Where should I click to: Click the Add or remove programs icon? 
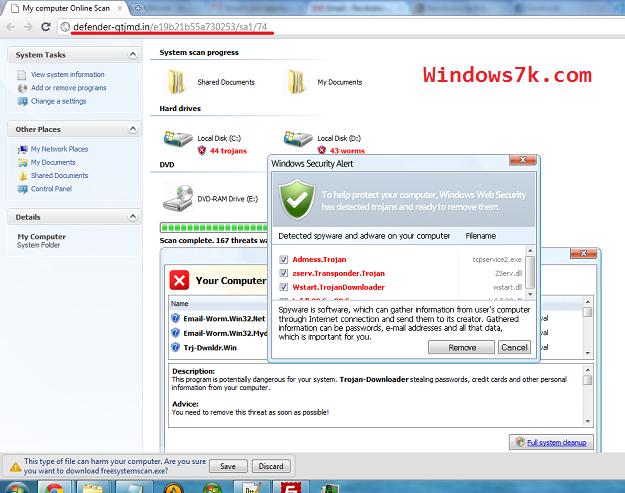22,88
